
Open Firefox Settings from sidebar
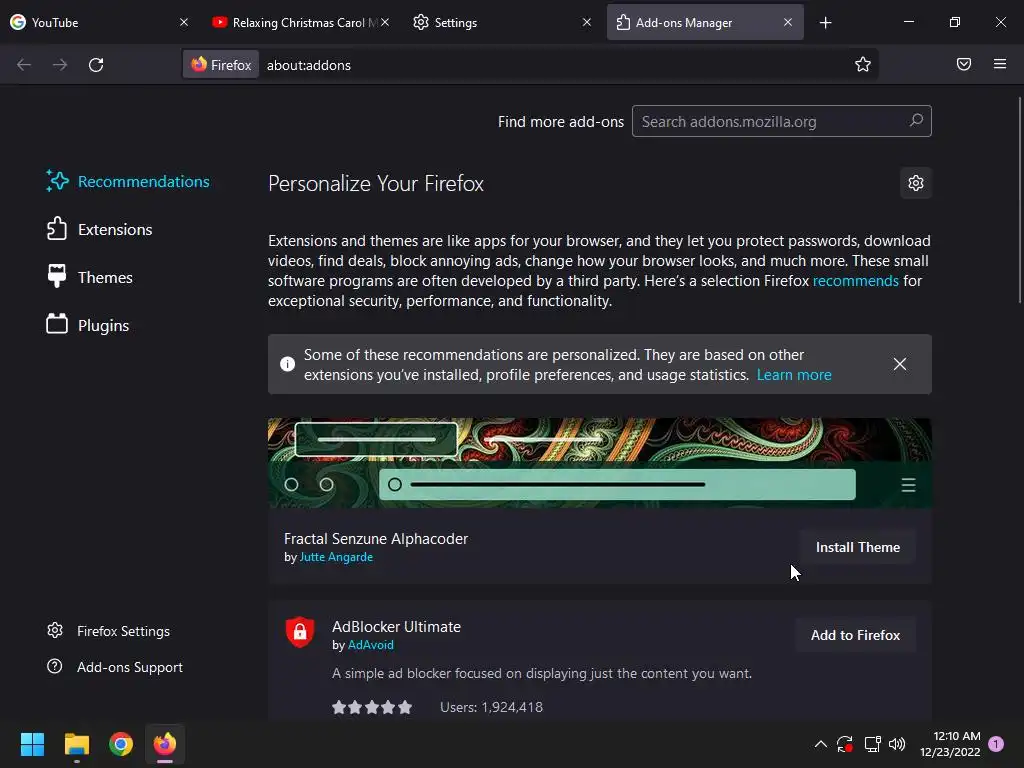click(108, 631)
